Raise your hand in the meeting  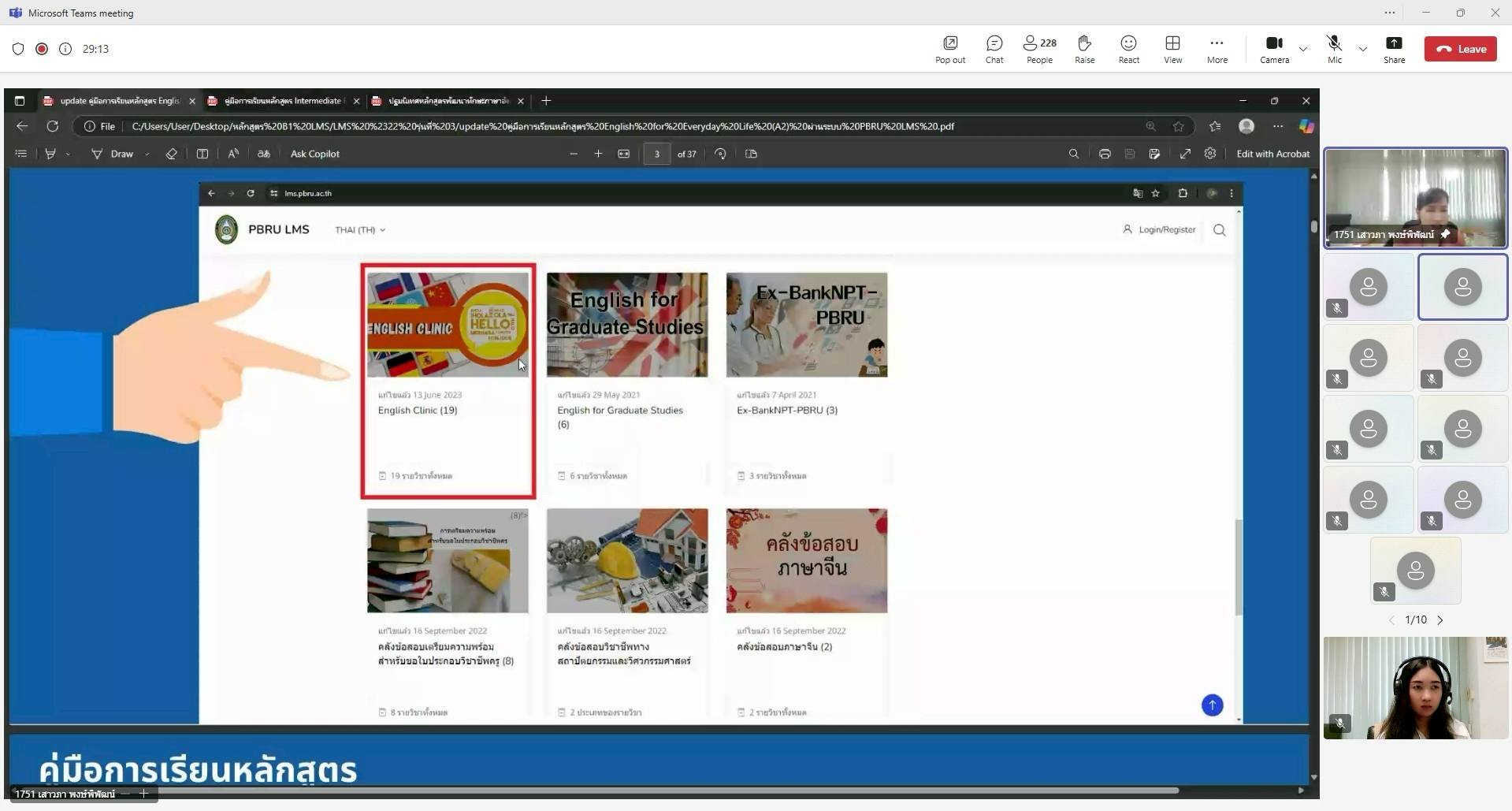tap(1084, 49)
